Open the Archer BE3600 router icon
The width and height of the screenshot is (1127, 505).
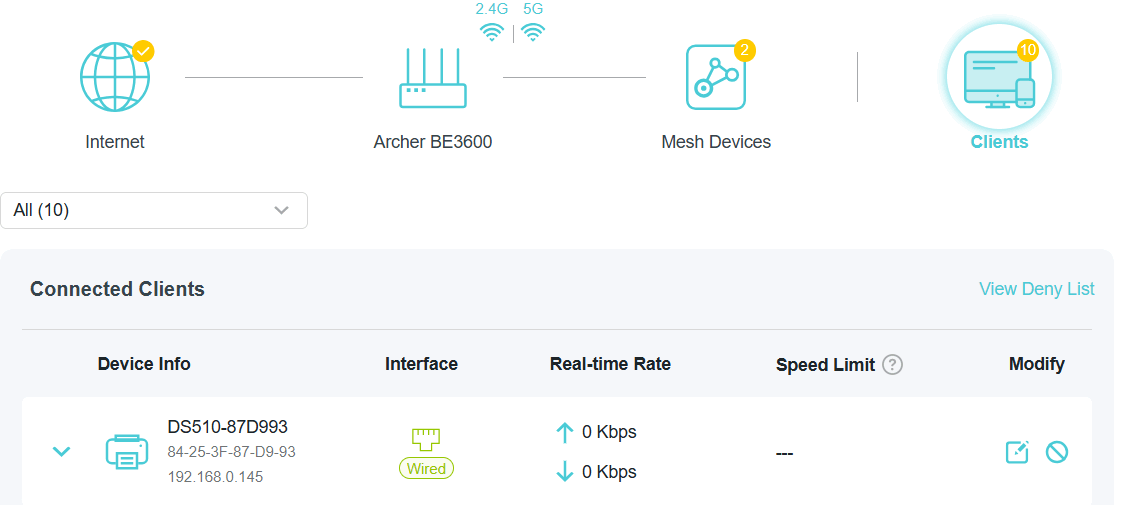click(432, 78)
